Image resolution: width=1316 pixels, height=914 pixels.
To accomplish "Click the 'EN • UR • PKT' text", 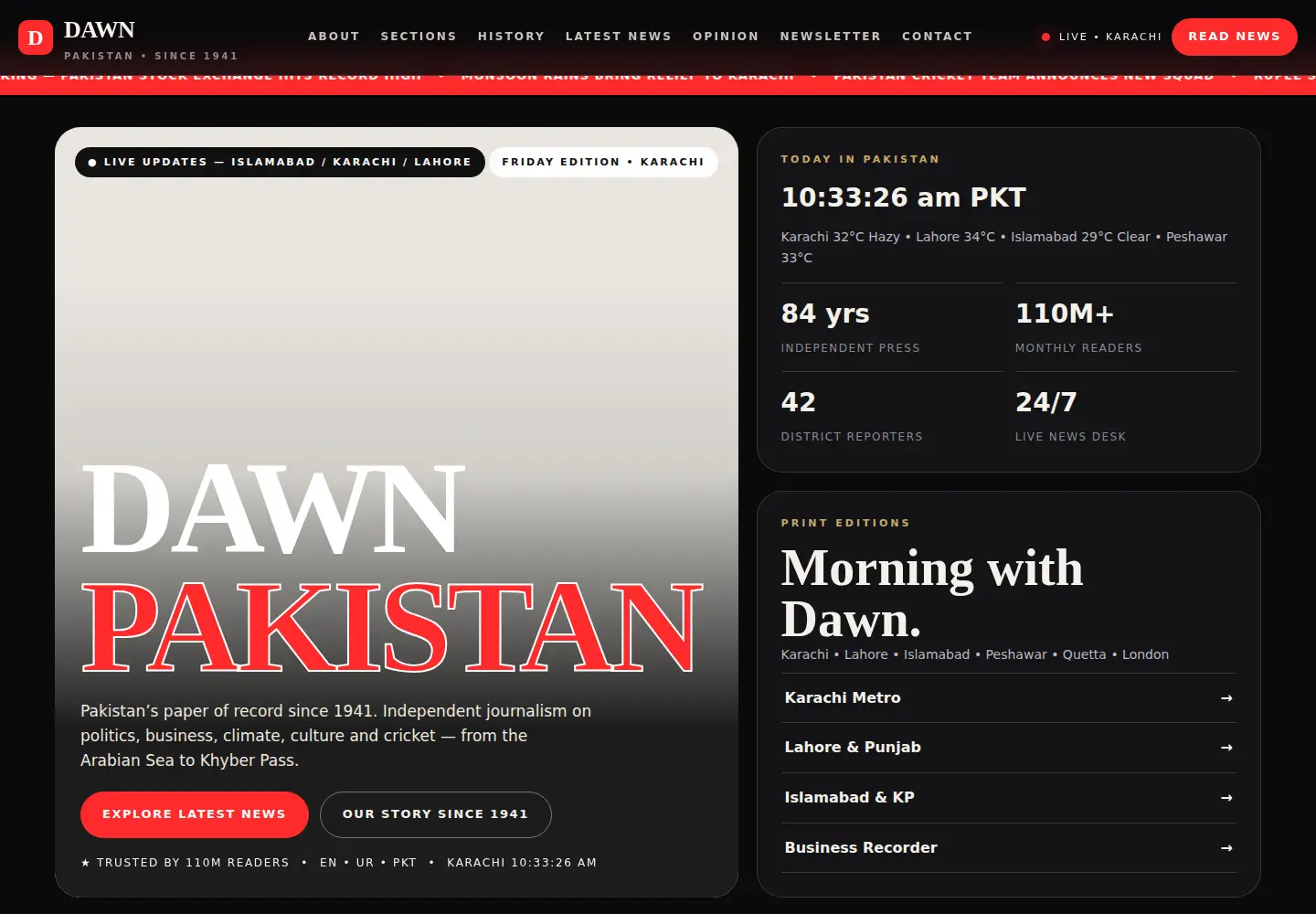I will [368, 863].
